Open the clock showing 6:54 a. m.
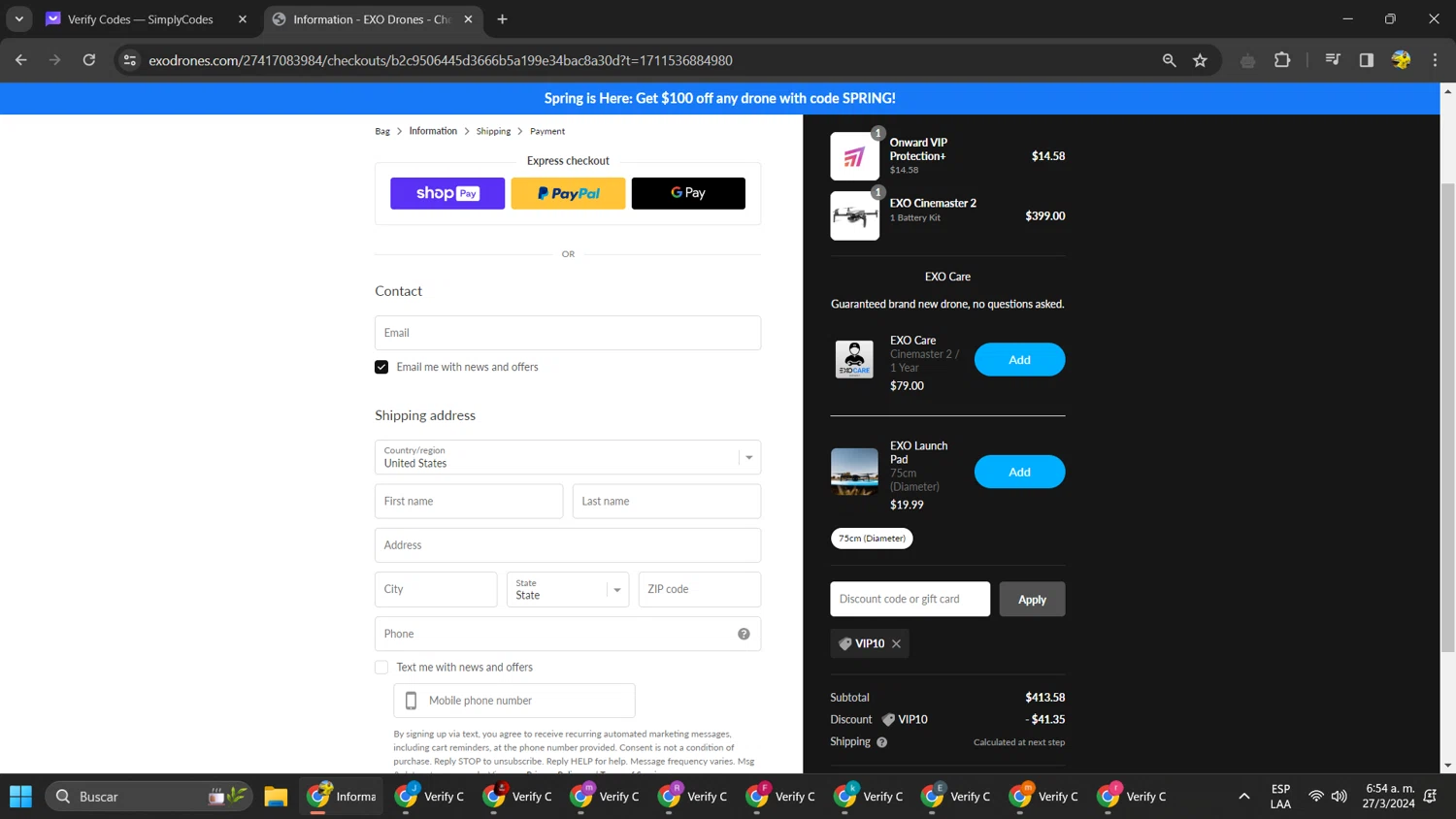 click(1389, 797)
